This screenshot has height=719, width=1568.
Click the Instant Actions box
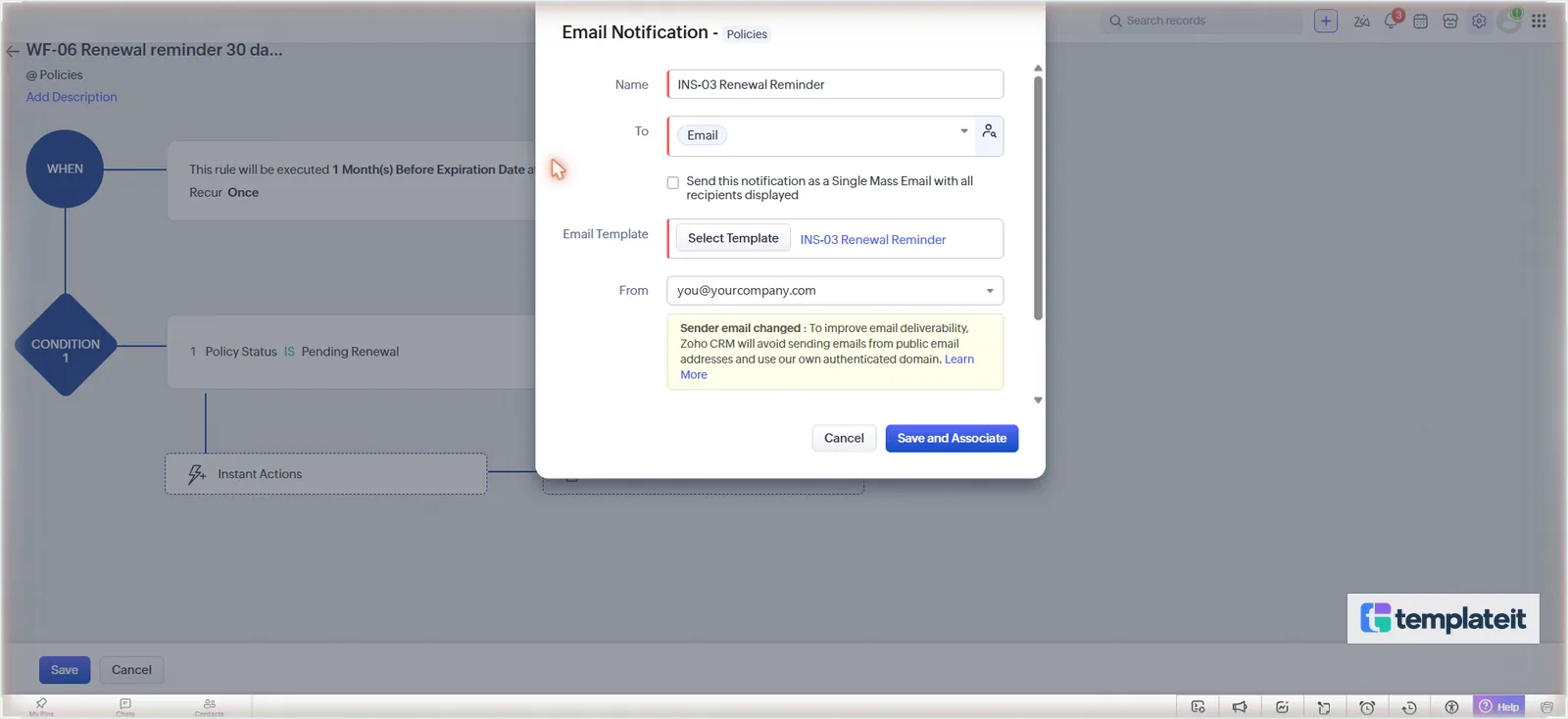coord(326,474)
